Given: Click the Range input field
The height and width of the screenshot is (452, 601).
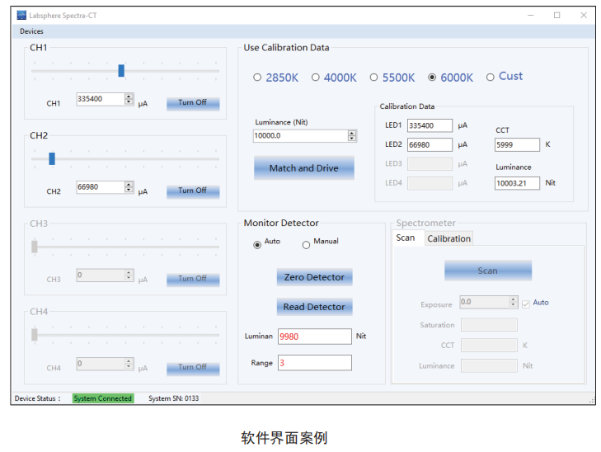Looking at the screenshot, I should tap(314, 362).
